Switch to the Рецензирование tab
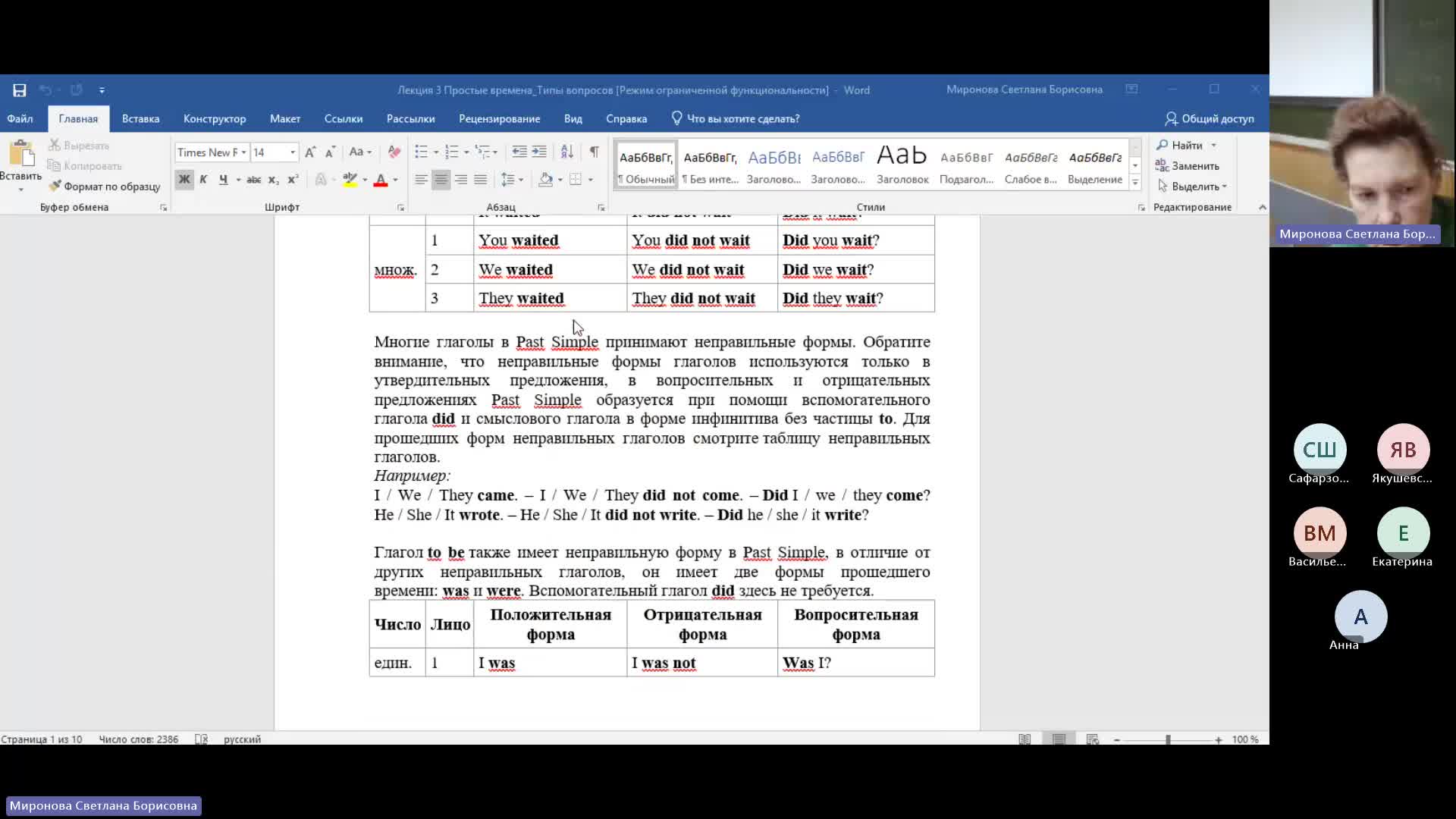 tap(499, 119)
